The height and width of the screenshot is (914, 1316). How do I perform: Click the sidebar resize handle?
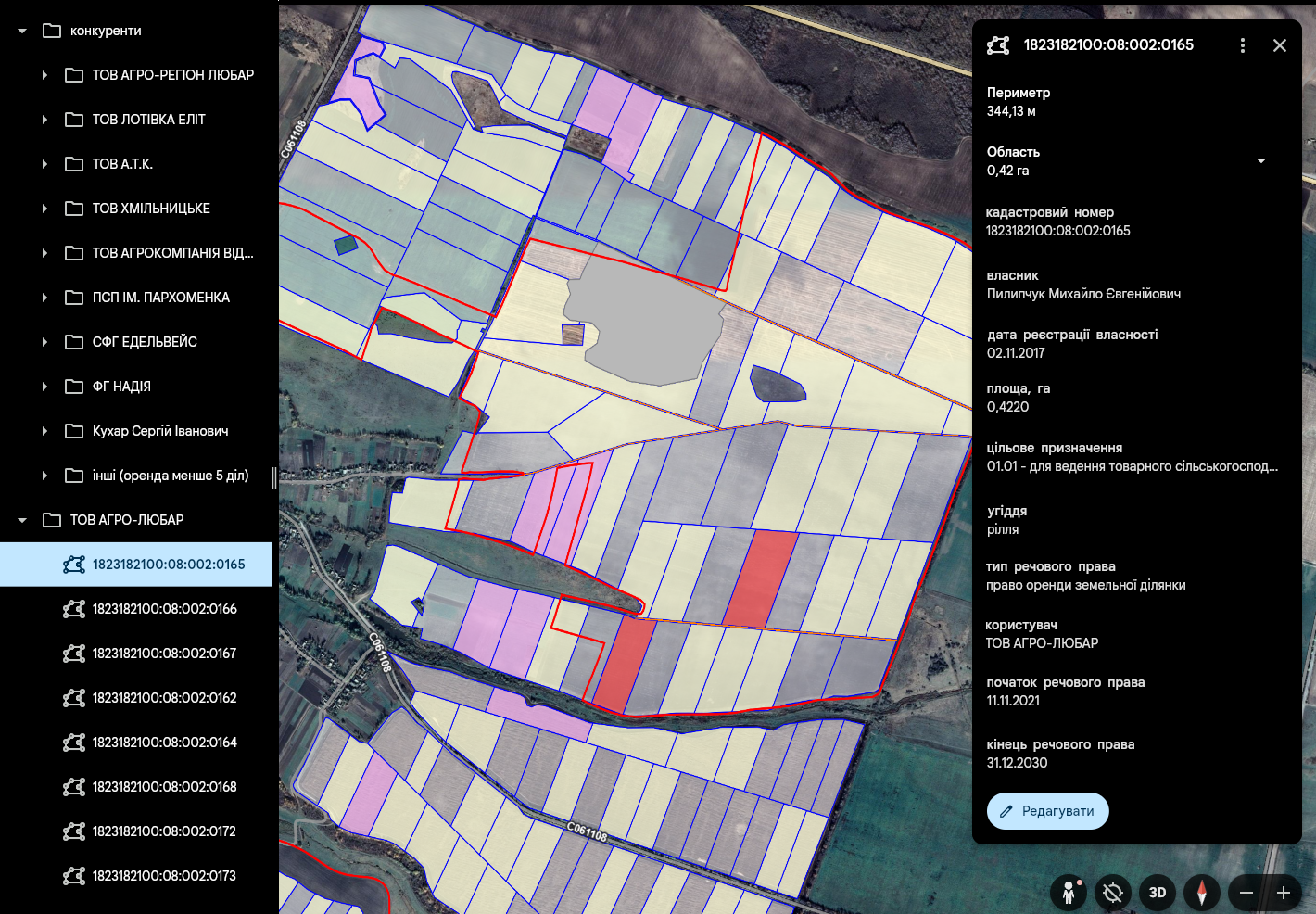tap(274, 477)
